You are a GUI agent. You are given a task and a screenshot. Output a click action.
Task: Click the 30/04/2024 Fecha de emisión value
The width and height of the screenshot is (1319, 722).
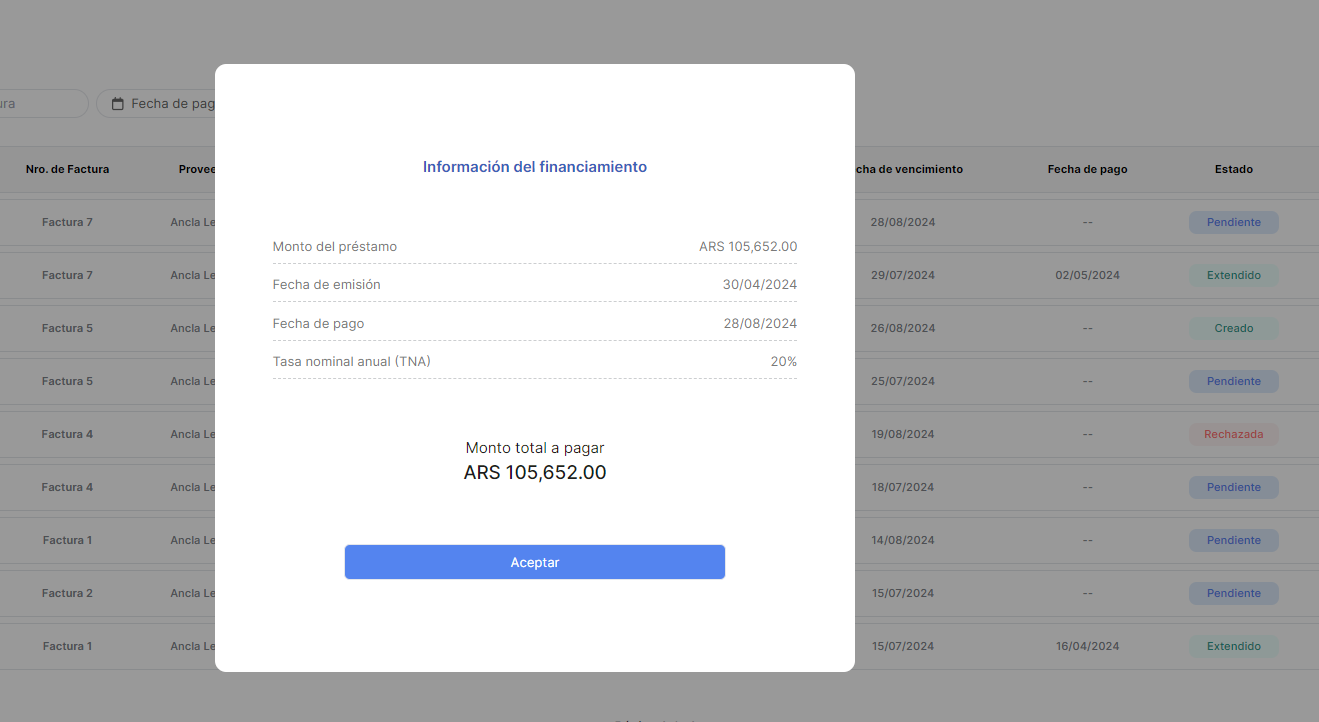point(759,284)
